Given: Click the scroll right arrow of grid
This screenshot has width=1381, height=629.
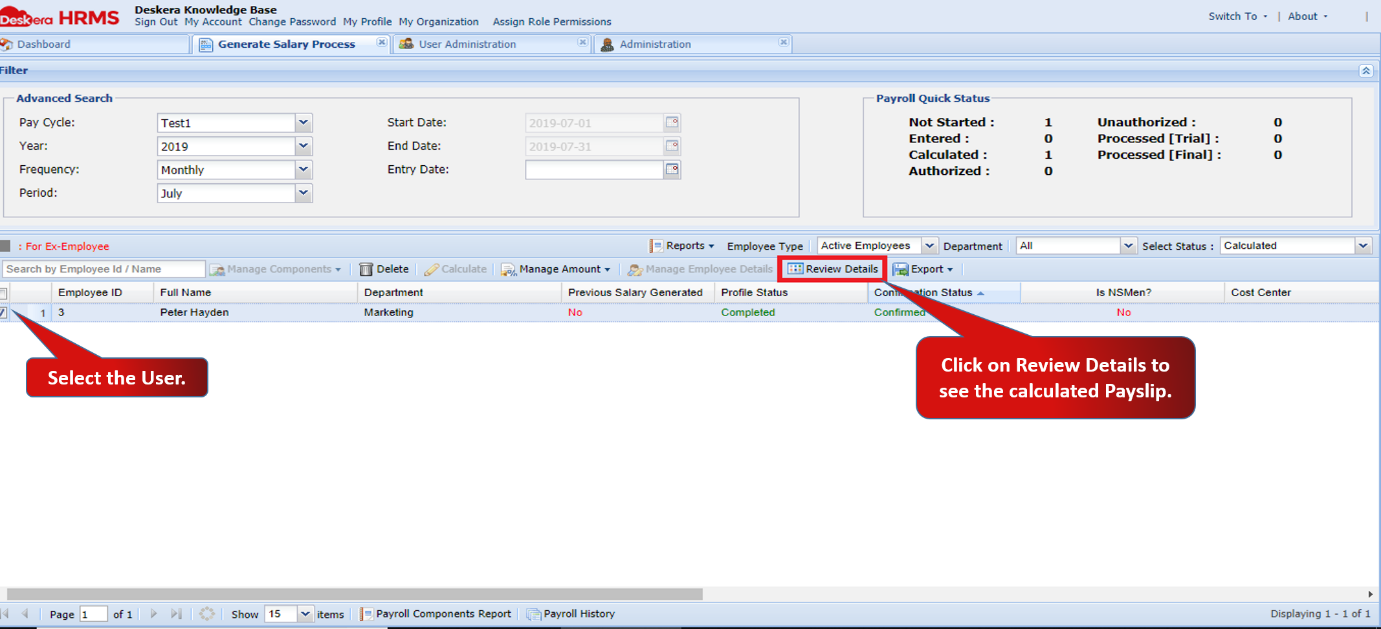Looking at the screenshot, I should pyautogui.click(x=1371, y=594).
